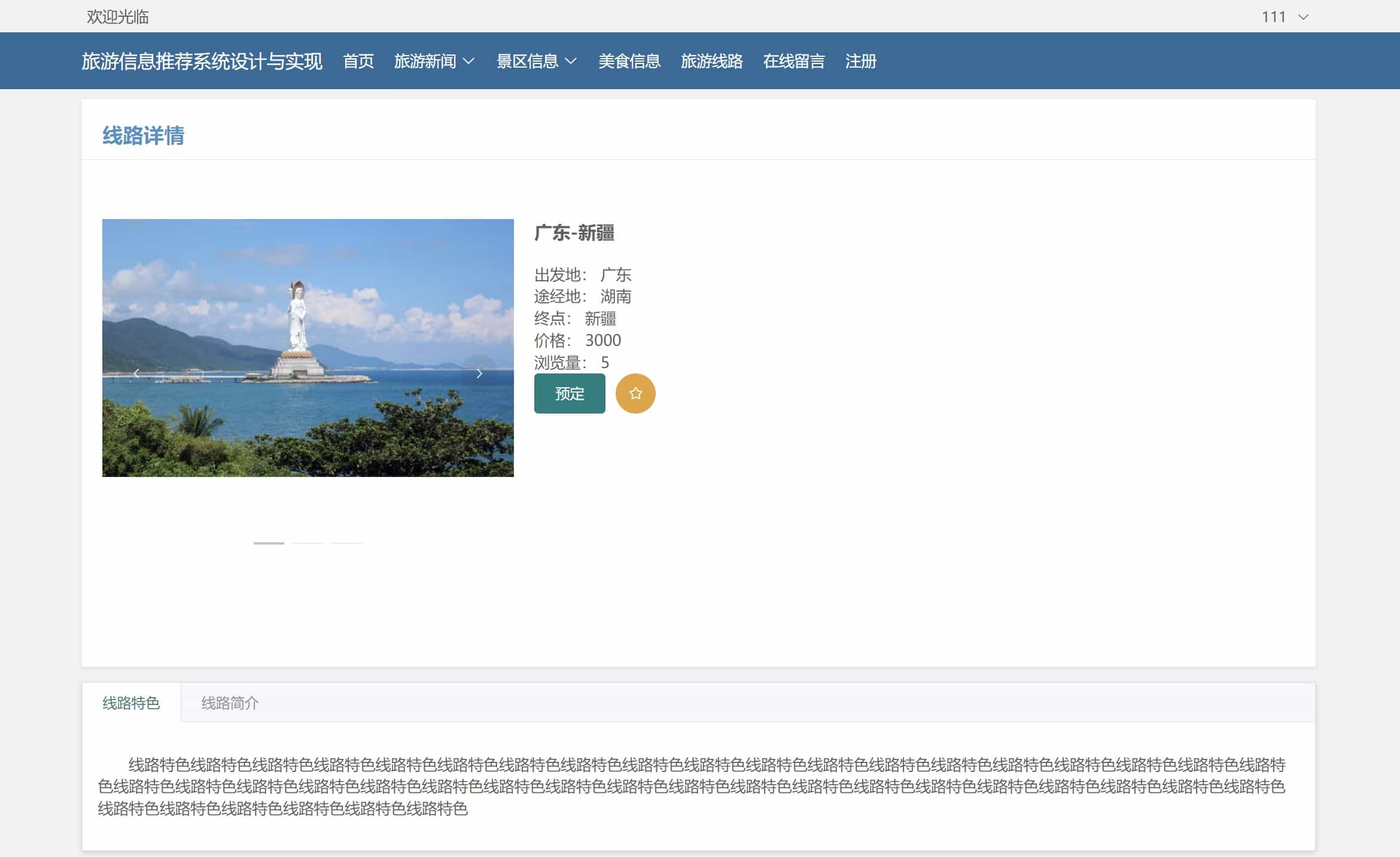Click the 预定 booking button
This screenshot has width=1400, height=857.
point(570,393)
